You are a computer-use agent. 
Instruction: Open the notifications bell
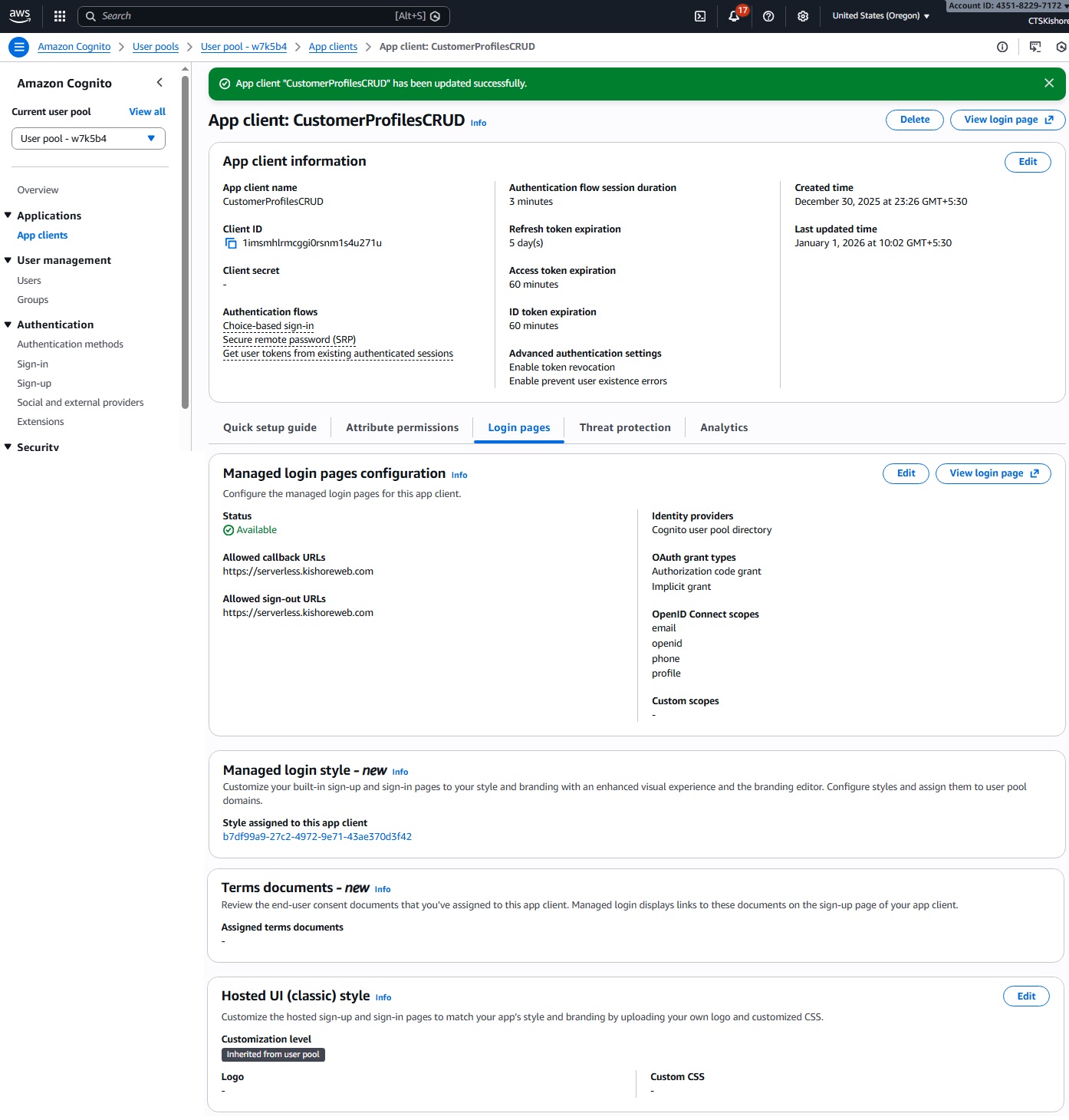pyautogui.click(x=734, y=16)
